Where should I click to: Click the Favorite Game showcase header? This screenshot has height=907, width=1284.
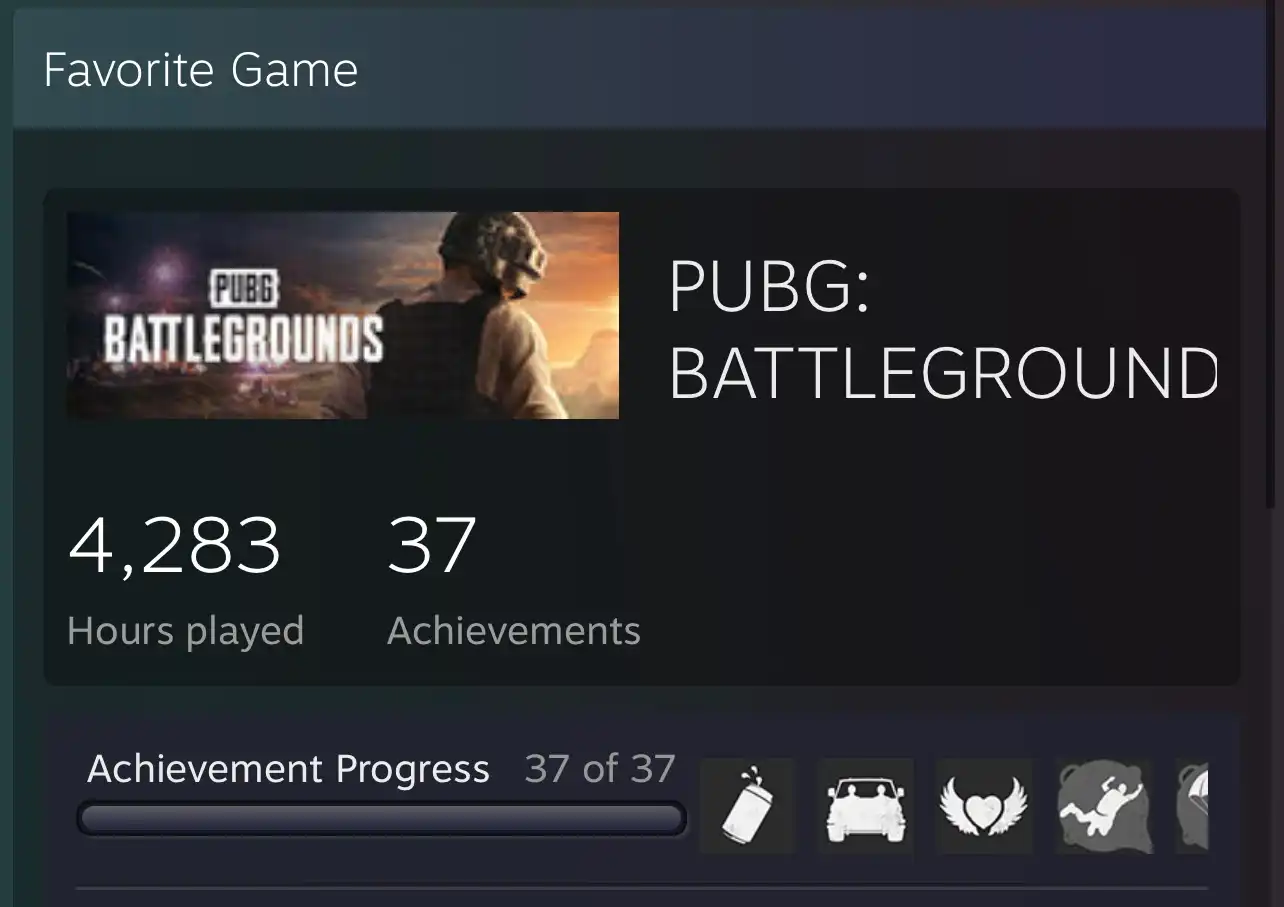click(x=640, y=70)
